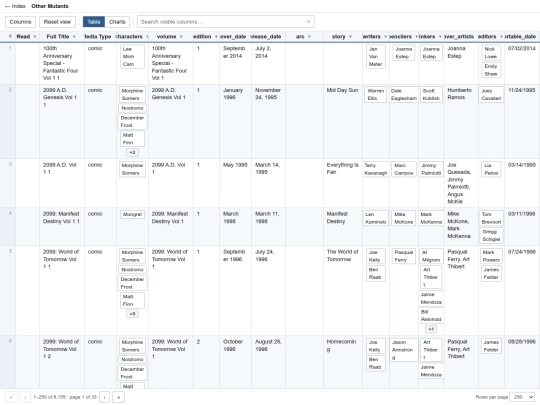540x405 pixels.
Task: Reset the table view
Action: point(57,22)
